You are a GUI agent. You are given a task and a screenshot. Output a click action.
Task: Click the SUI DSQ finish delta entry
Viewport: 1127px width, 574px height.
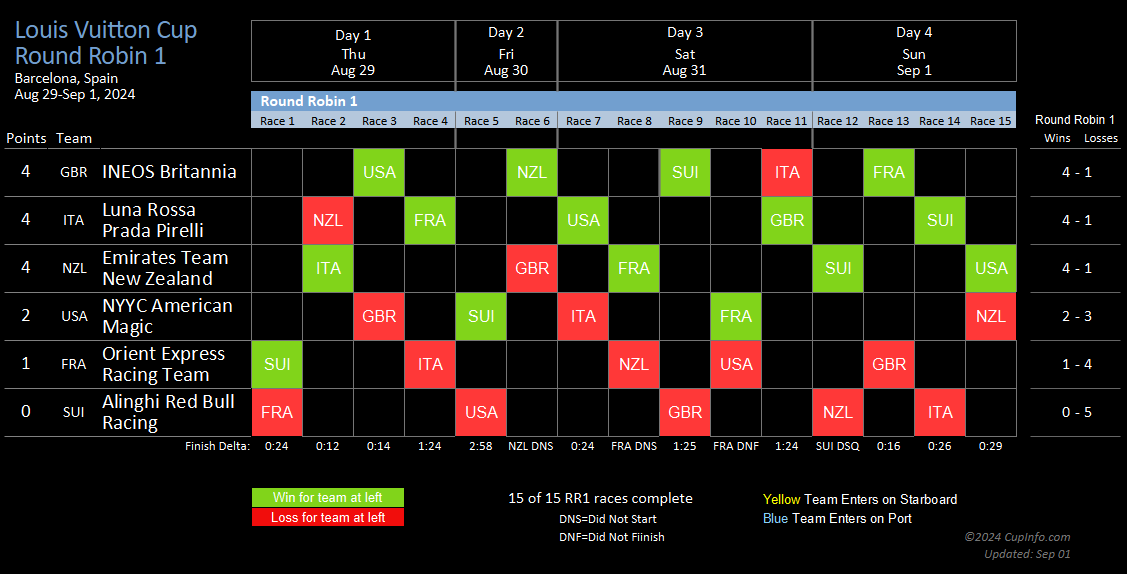[838, 446]
